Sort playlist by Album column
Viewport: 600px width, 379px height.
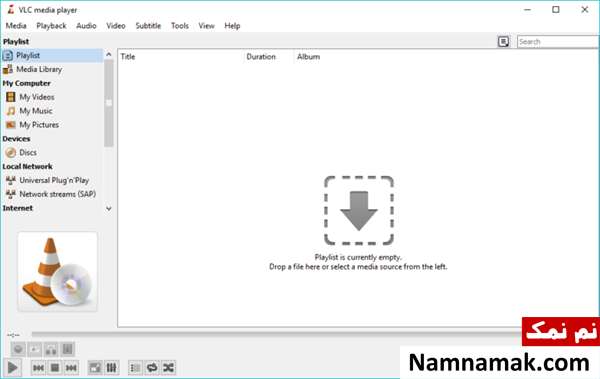[x=308, y=57]
